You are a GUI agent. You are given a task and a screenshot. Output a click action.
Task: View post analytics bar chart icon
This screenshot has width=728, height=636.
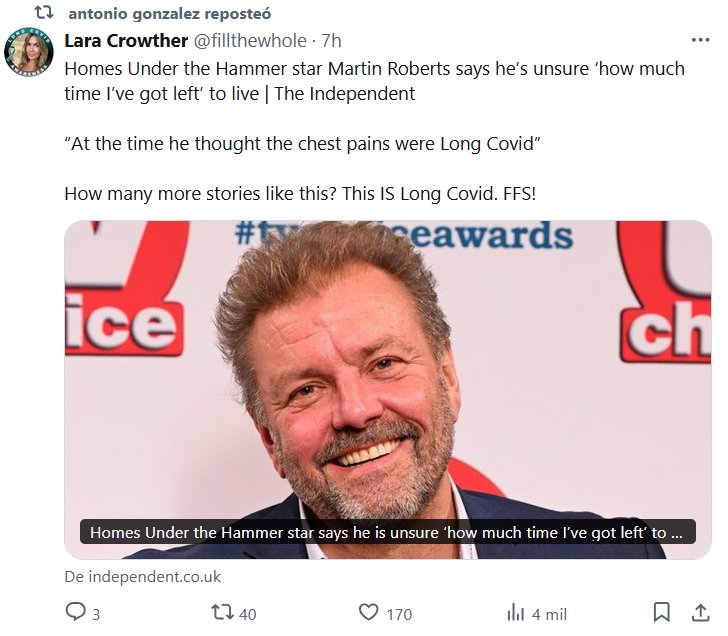tap(516, 612)
